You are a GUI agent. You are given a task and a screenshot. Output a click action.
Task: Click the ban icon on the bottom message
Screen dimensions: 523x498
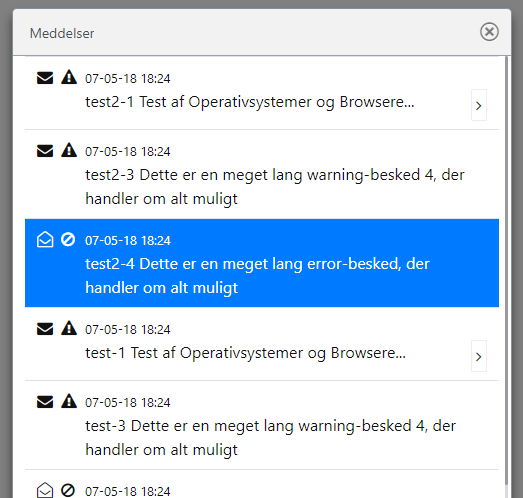(68, 490)
